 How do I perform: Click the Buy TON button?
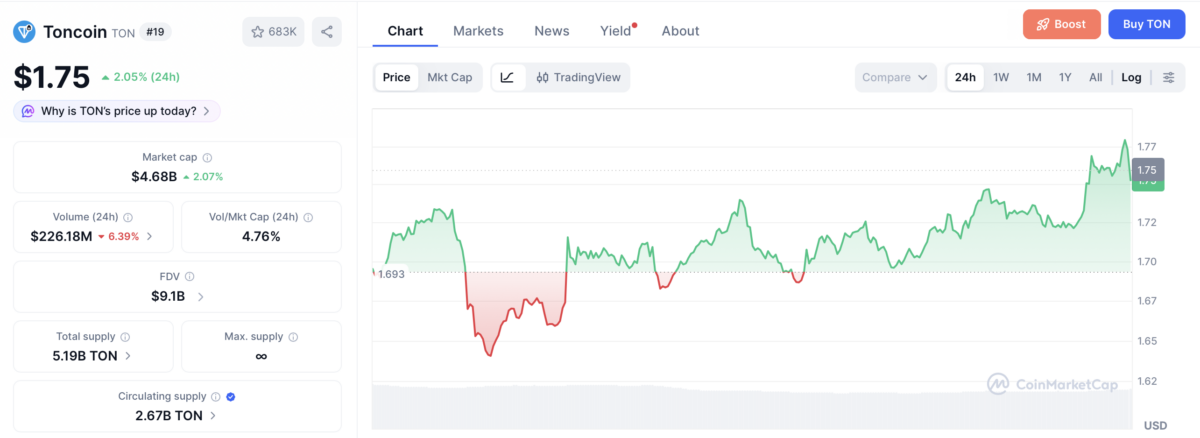coord(1146,24)
